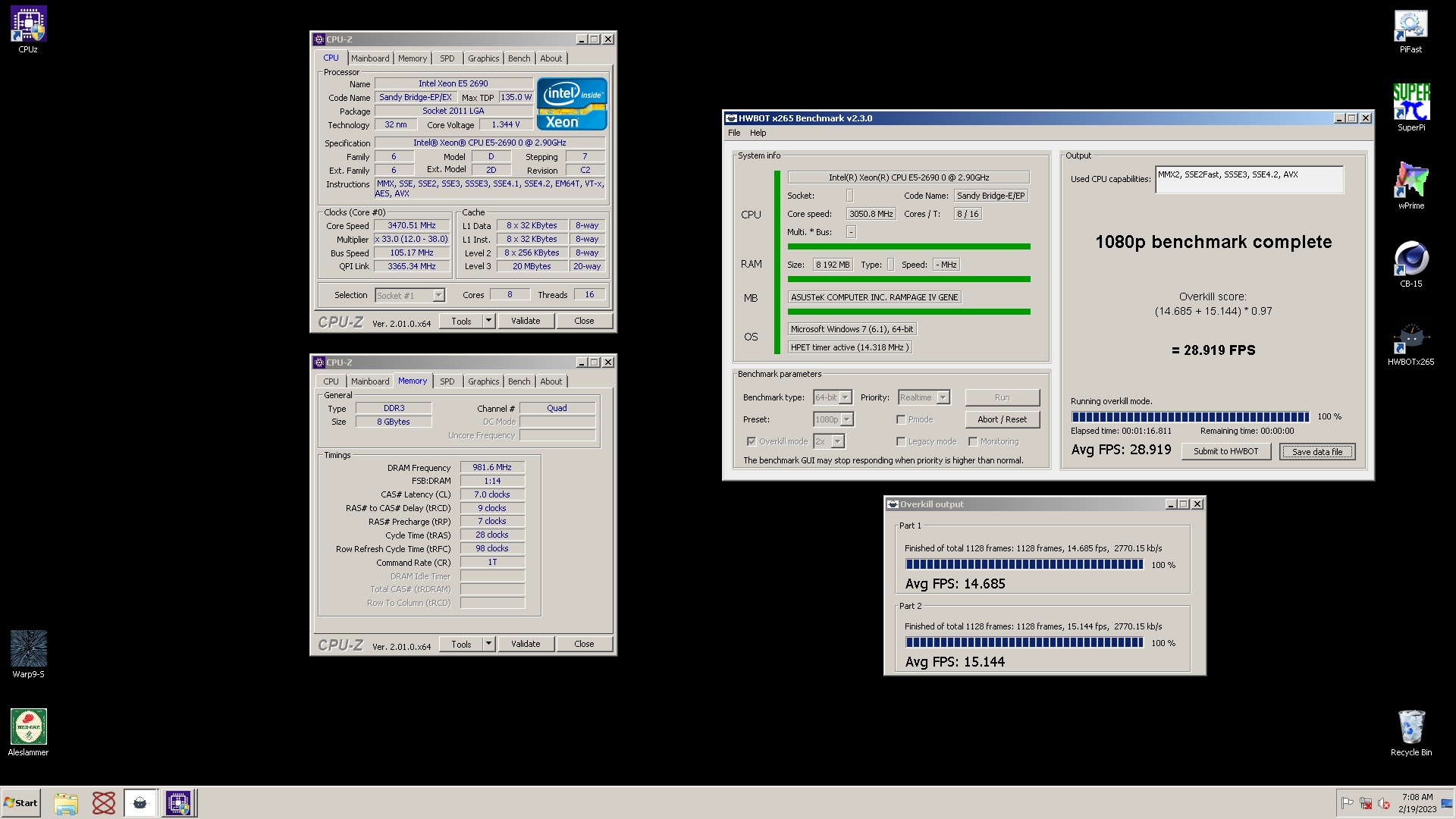The height and width of the screenshot is (819, 1456).
Task: Open the File menu in HWBOT x265
Action: click(734, 133)
